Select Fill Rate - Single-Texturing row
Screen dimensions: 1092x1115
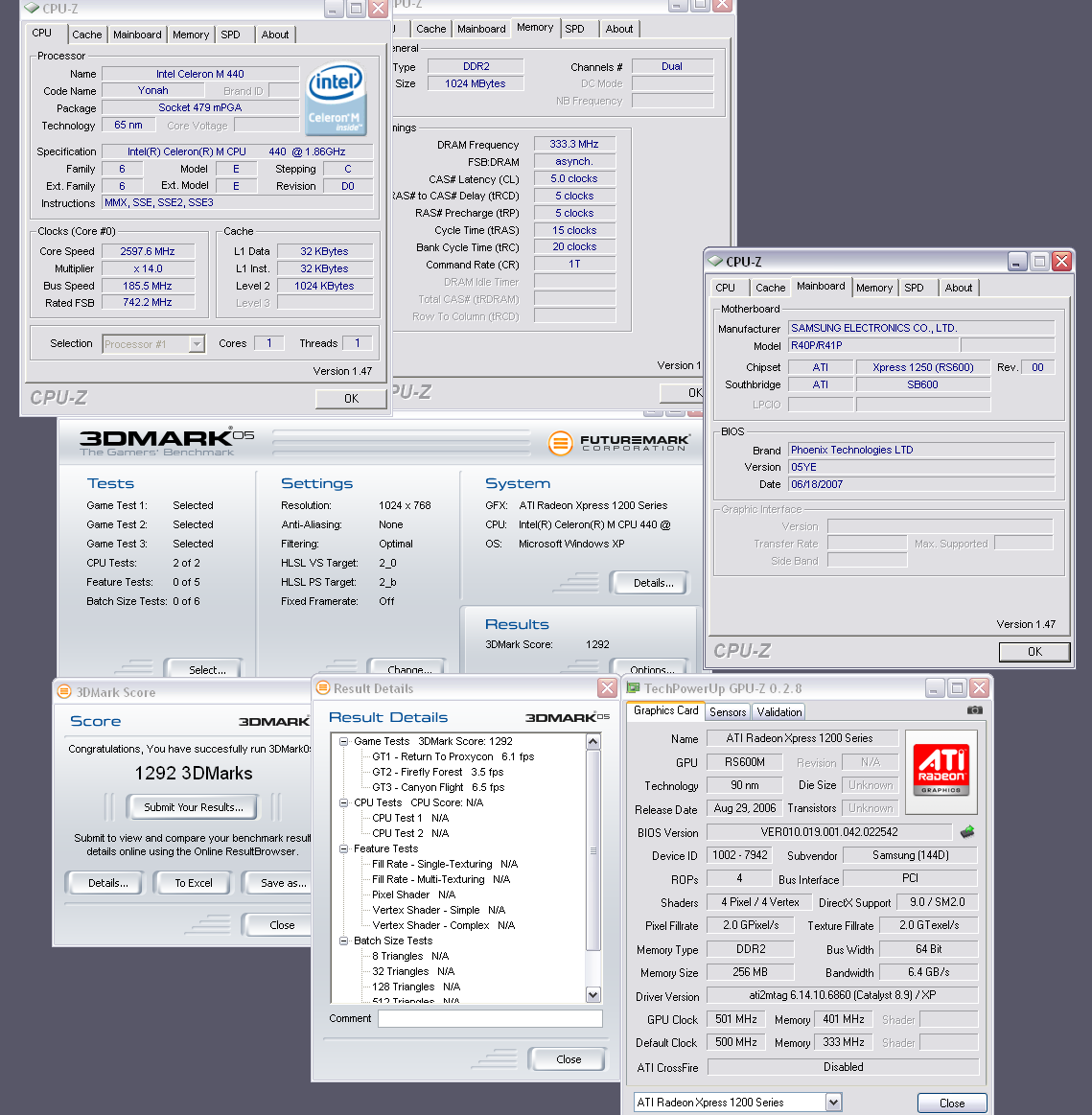pos(445,864)
